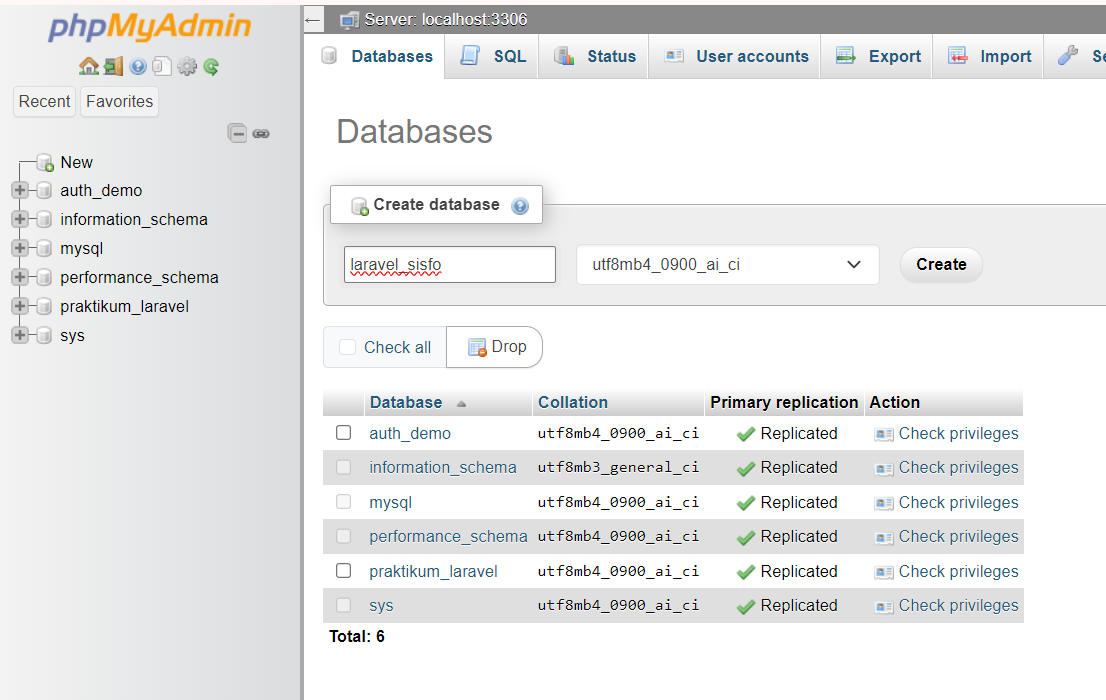Open the Status tab
The width and height of the screenshot is (1106, 700).
595,56
